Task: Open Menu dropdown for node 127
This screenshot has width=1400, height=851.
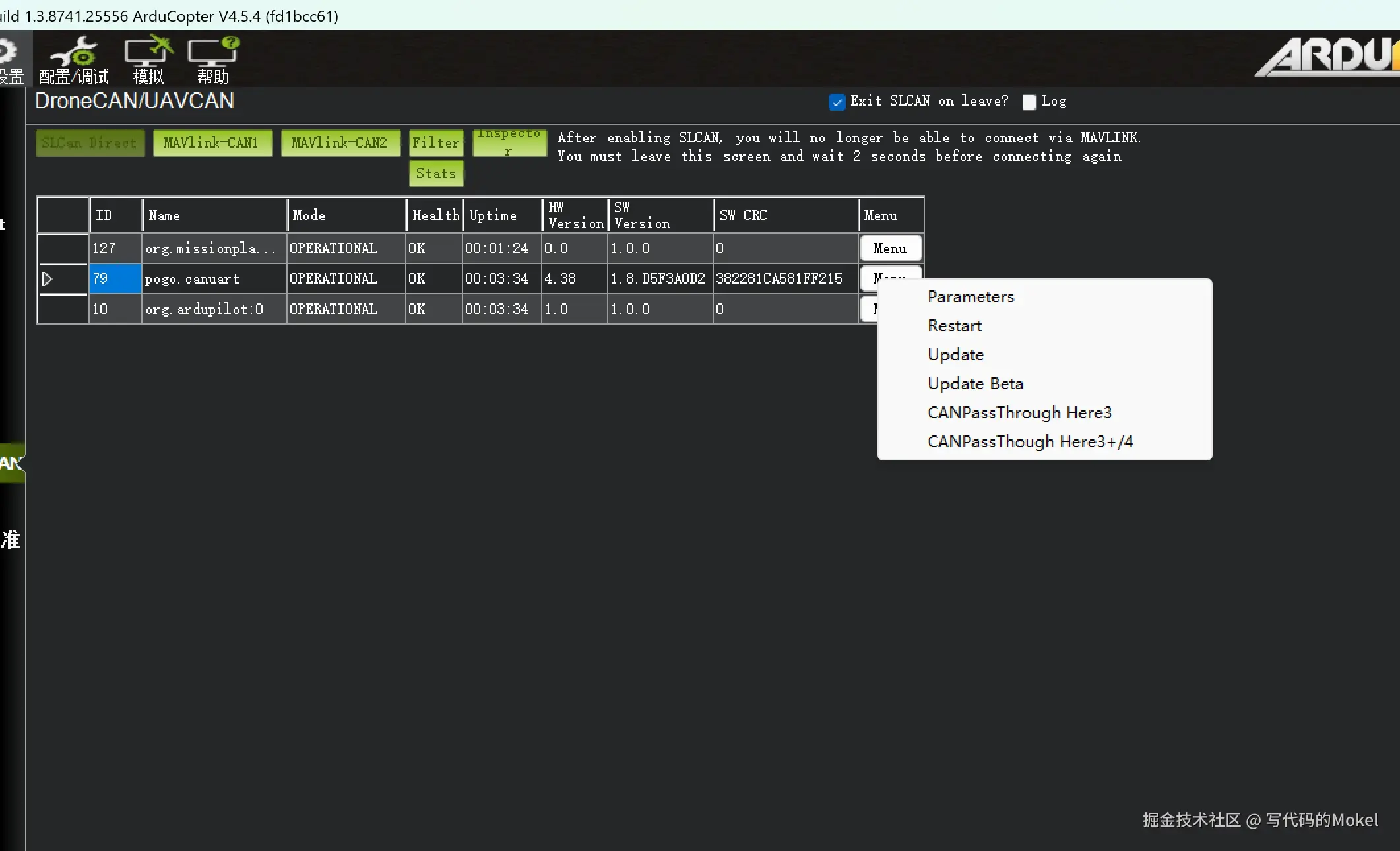Action: [x=890, y=249]
